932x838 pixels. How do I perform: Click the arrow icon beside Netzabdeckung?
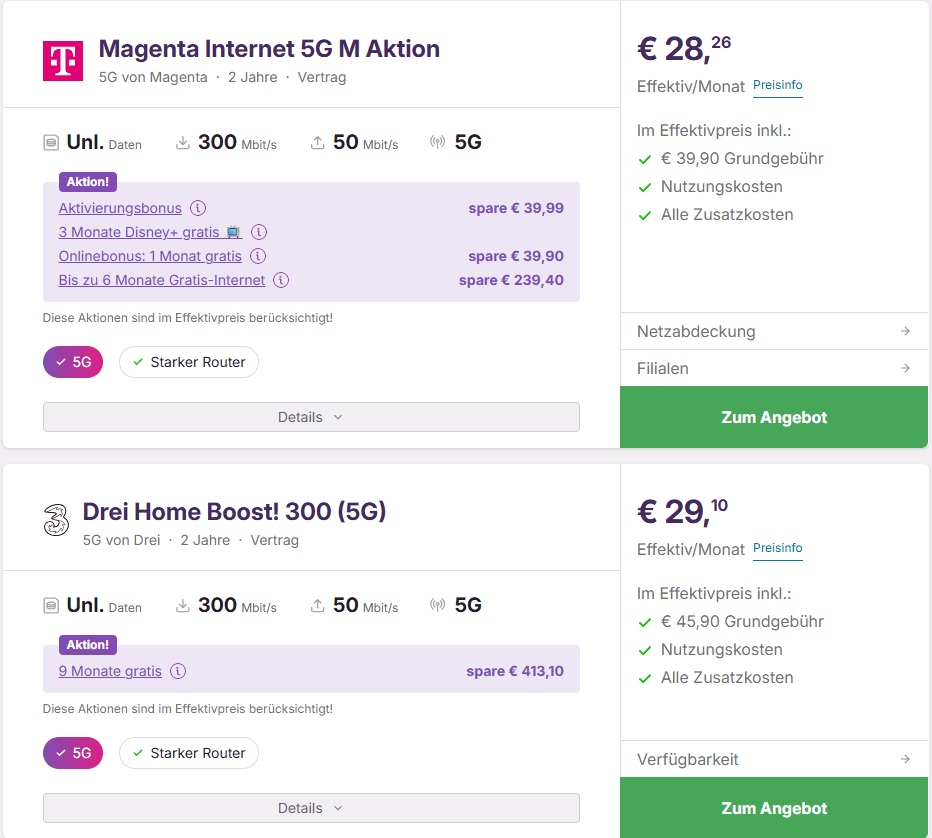click(904, 331)
